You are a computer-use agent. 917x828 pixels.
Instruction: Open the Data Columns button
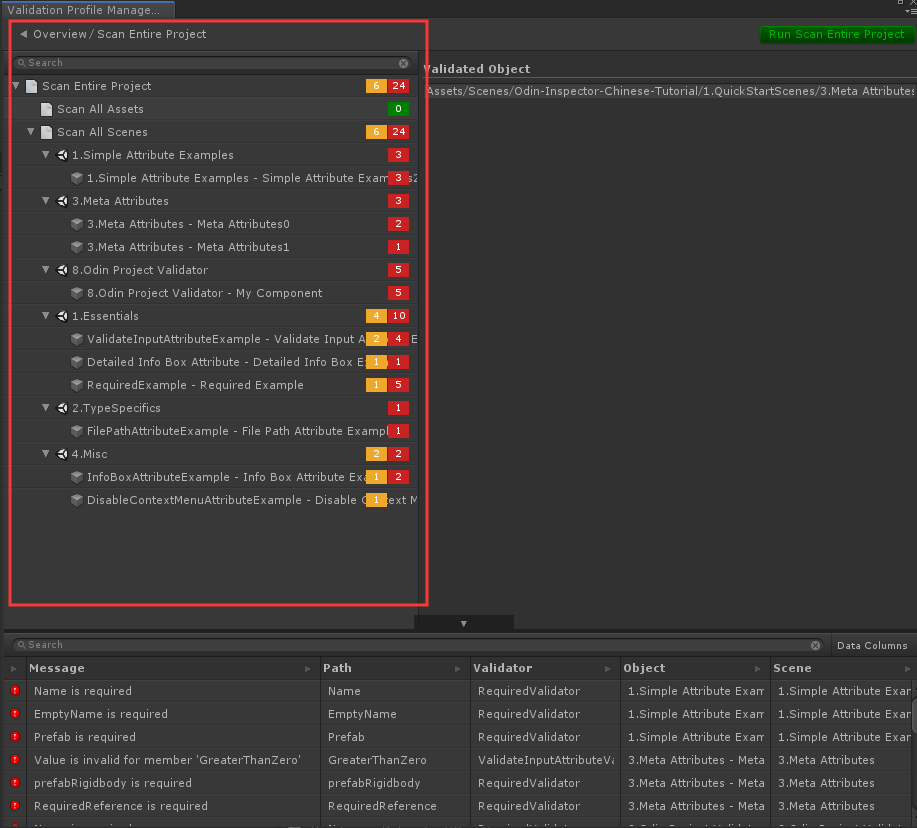[872, 646]
